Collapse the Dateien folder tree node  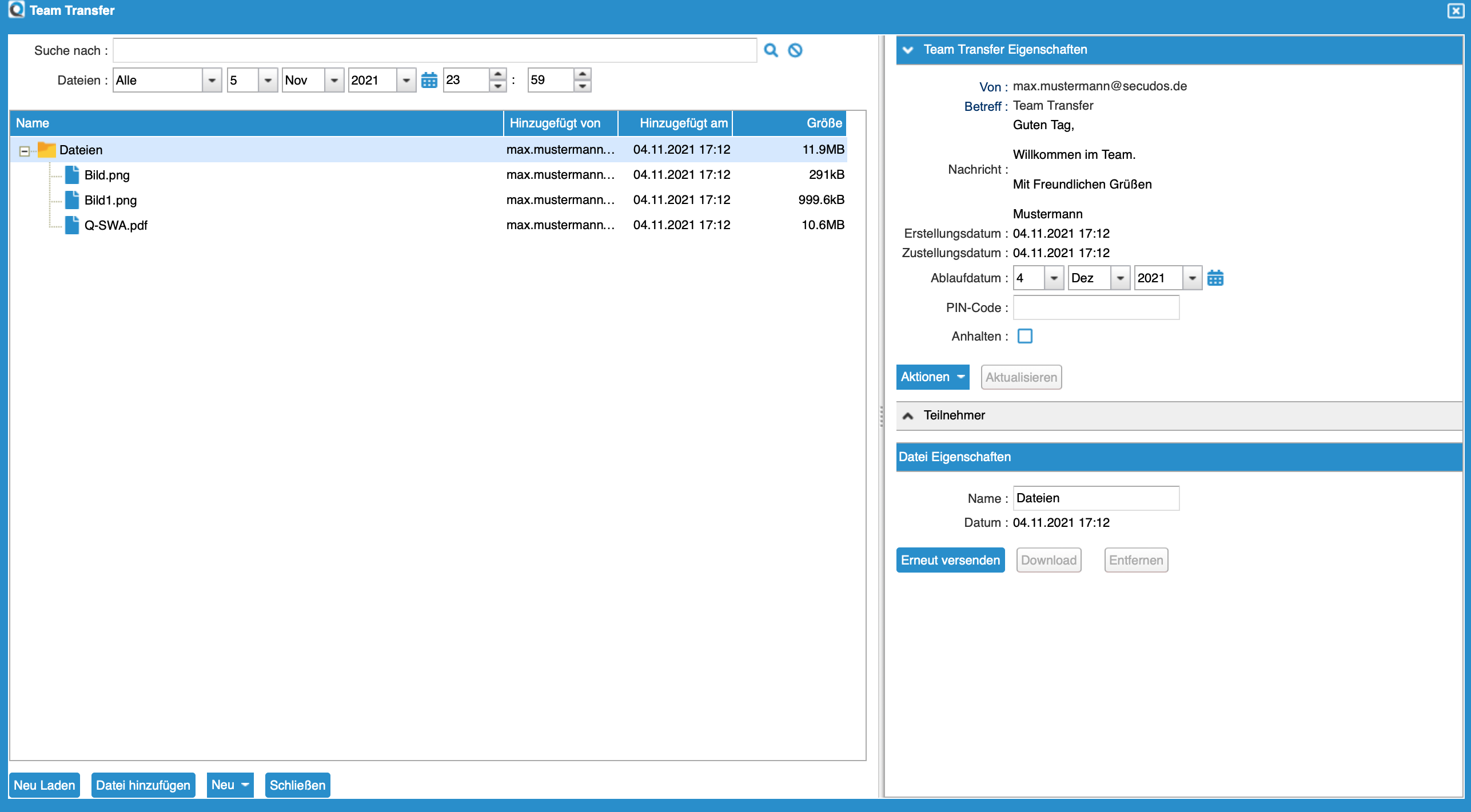coord(24,151)
